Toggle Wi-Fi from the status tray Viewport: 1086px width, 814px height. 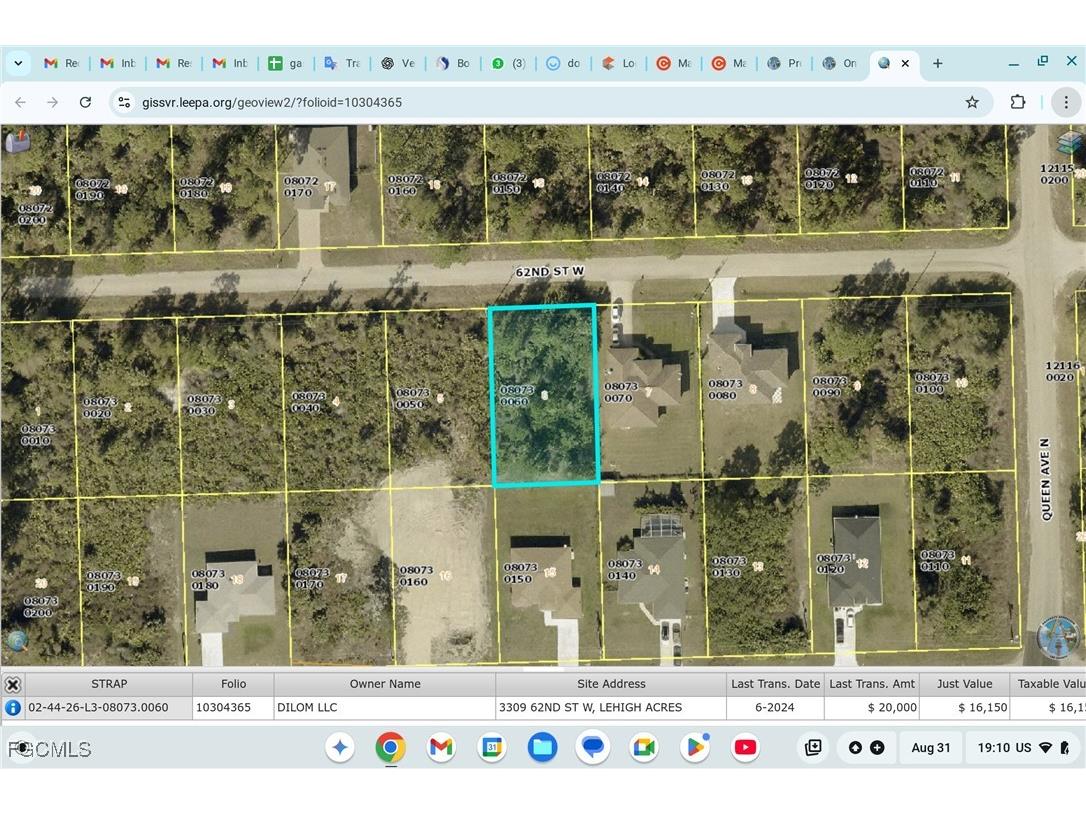1046,747
